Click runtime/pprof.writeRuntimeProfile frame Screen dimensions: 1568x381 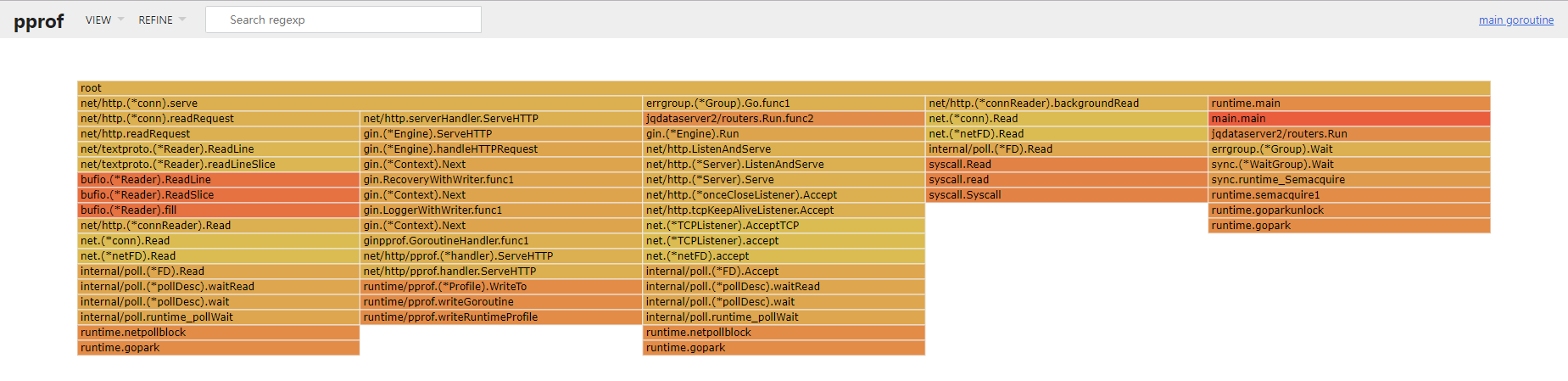pyautogui.click(x=501, y=317)
